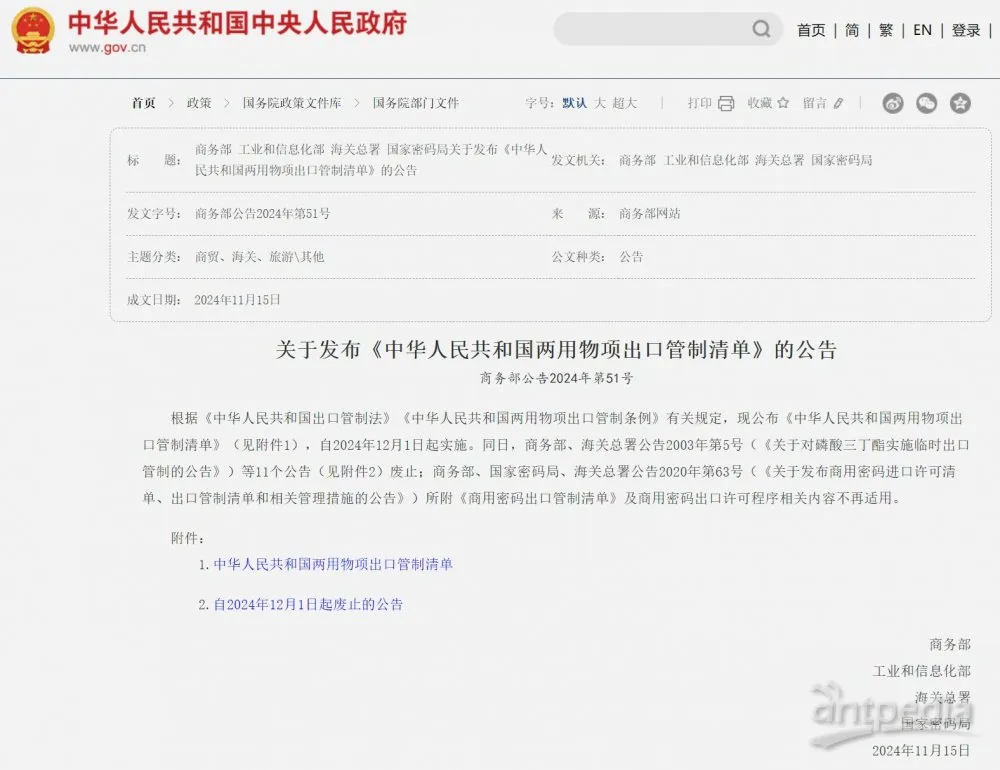Open attachment 自2024年12月1日起废止的公告
This screenshot has height=770, width=1000.
pyautogui.click(x=305, y=604)
